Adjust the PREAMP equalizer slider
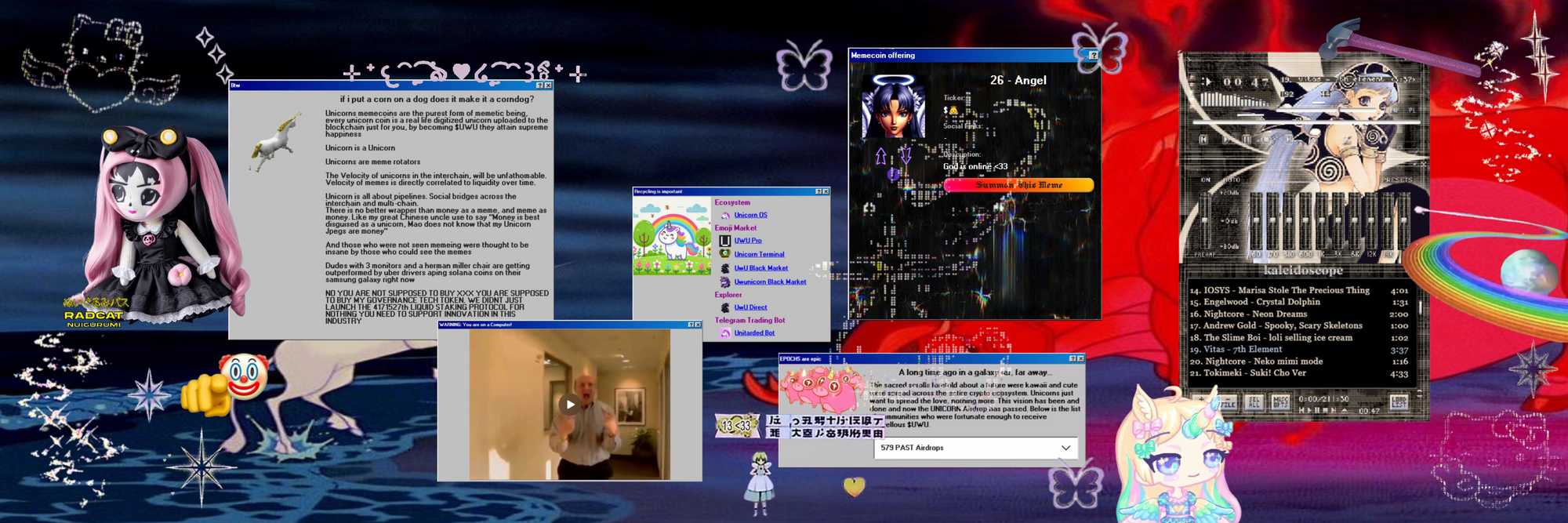1568x523 pixels. 1207,220
